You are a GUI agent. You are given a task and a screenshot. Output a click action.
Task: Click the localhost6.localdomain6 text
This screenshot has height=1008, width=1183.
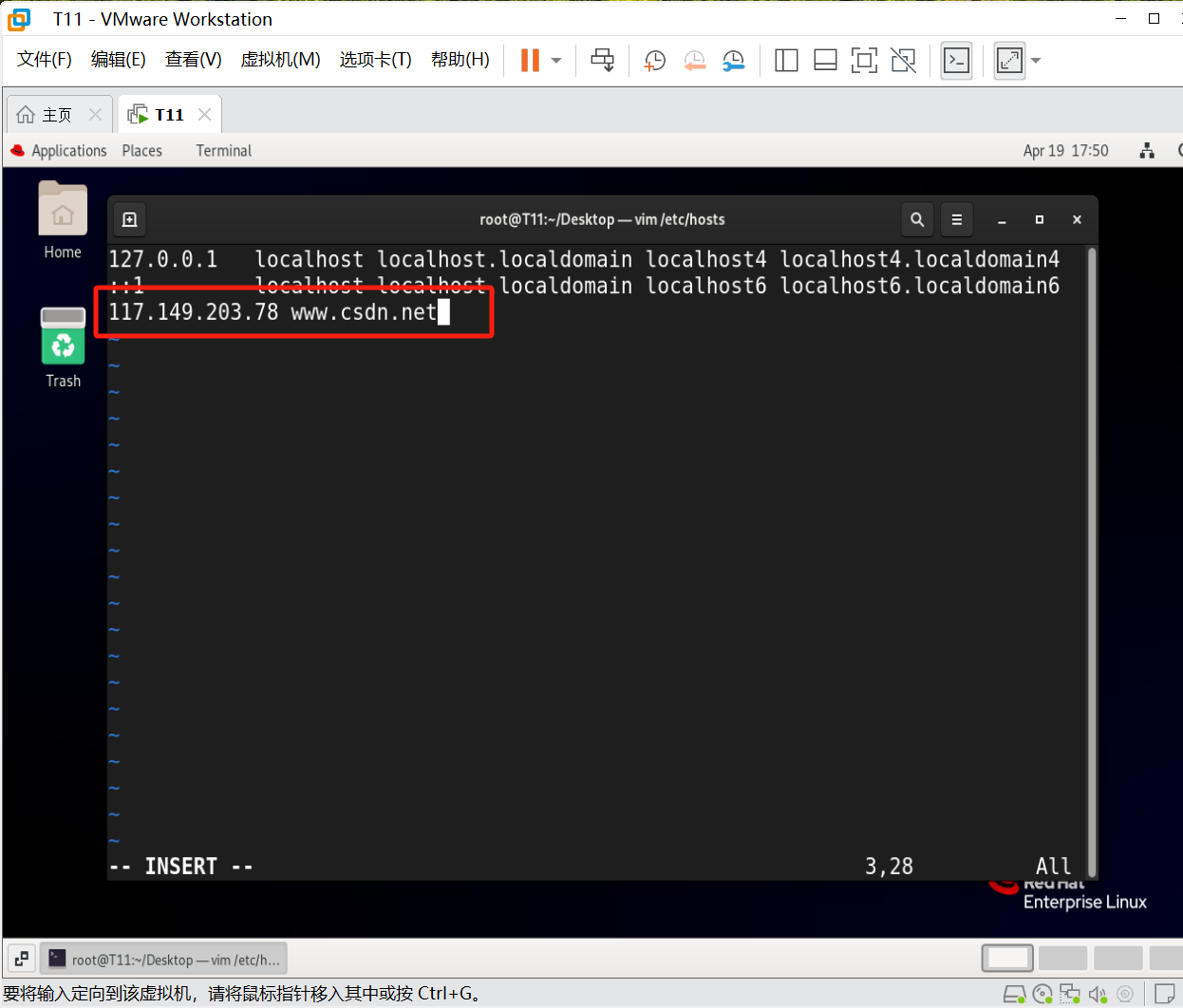(x=919, y=286)
